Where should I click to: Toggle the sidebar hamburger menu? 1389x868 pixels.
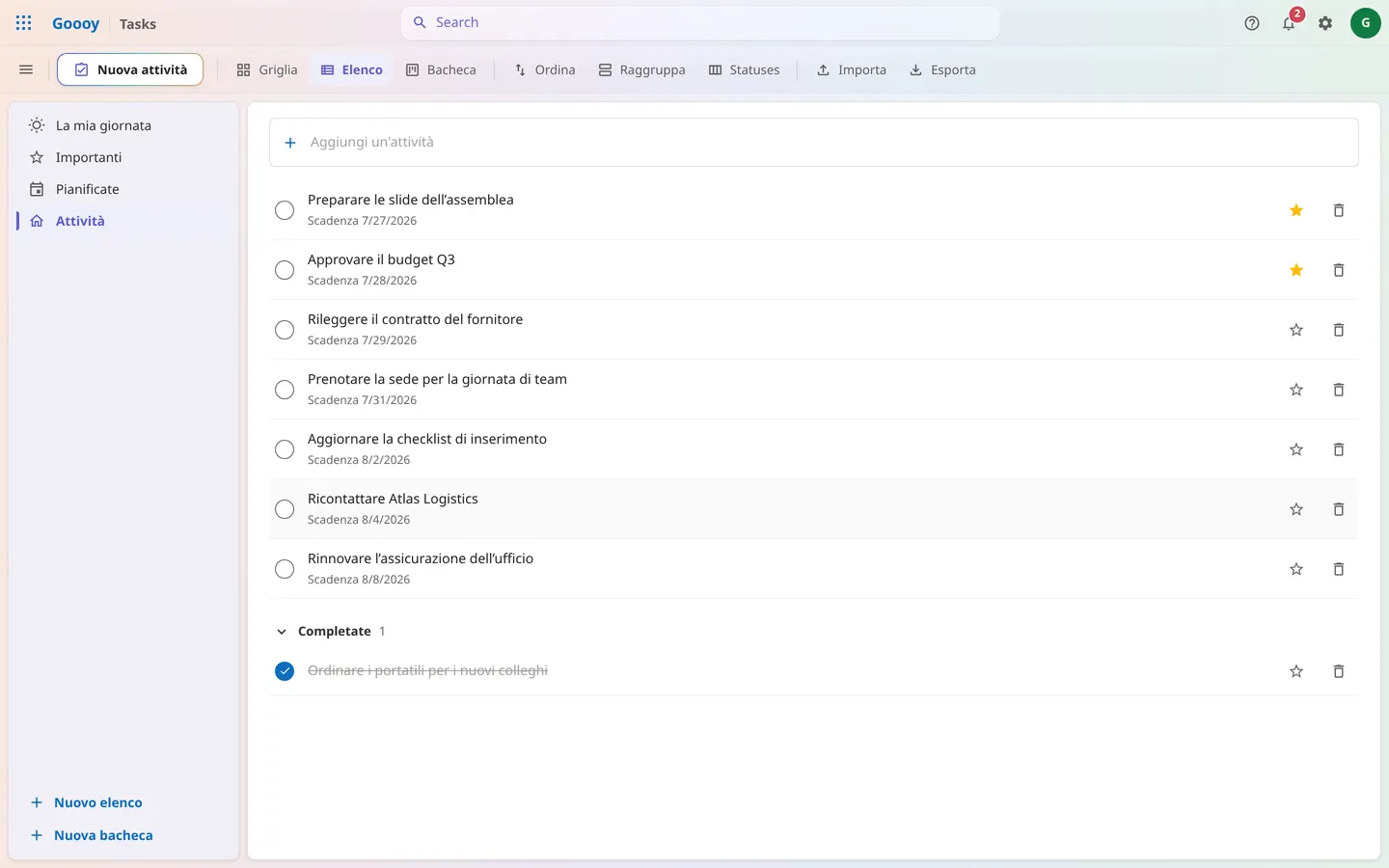[26, 69]
